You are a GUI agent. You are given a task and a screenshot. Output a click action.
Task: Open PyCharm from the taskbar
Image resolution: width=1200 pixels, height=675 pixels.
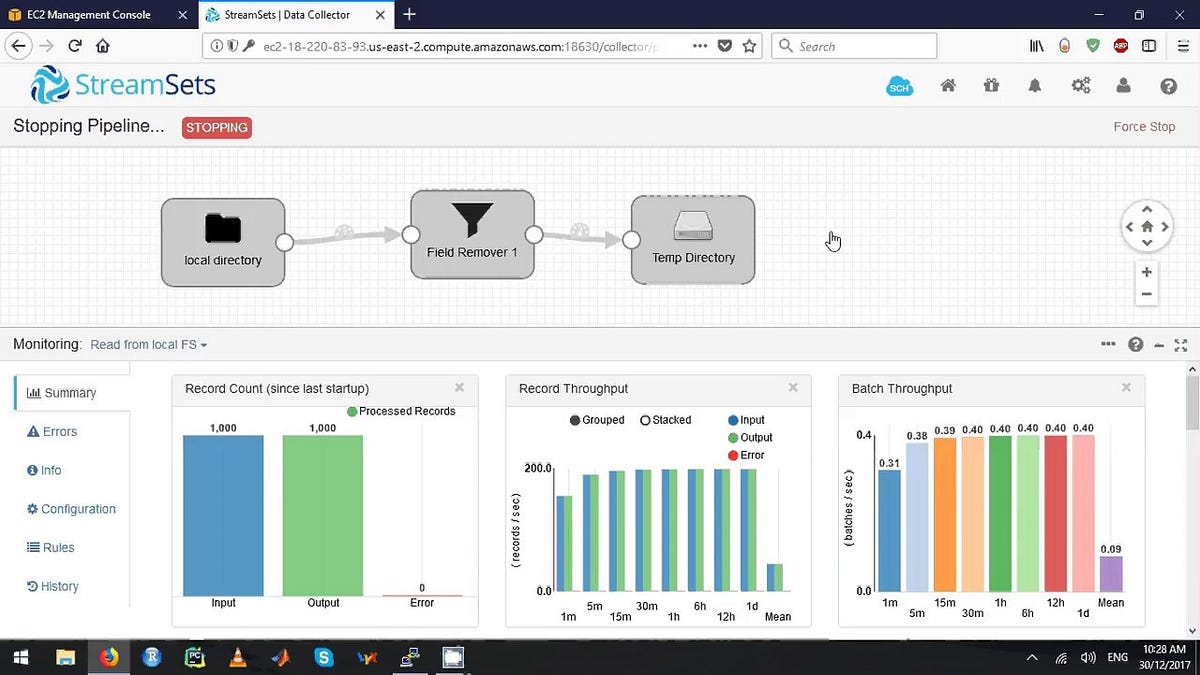coord(195,657)
